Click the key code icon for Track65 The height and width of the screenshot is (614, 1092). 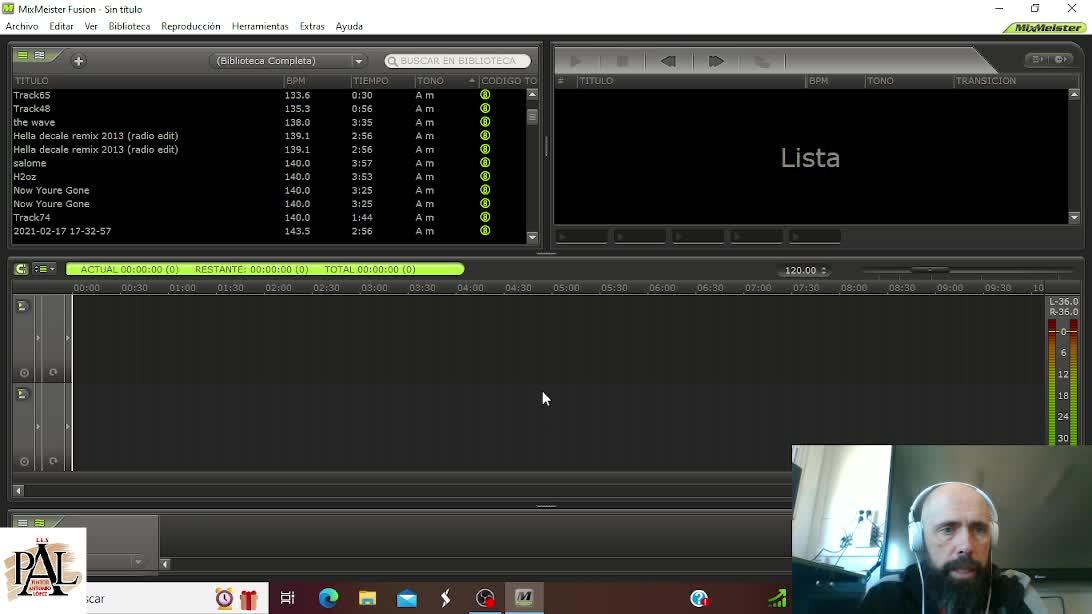485,95
